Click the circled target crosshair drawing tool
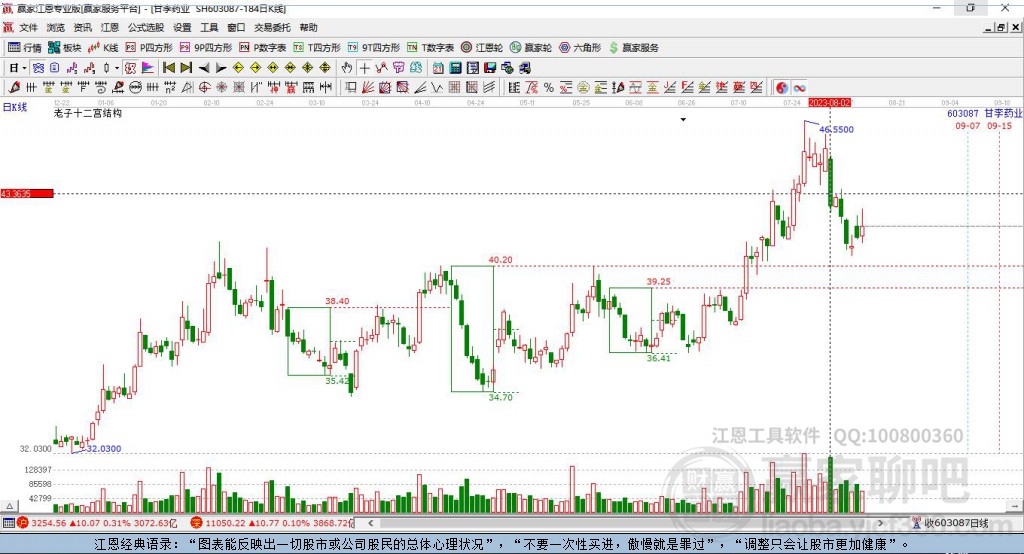Screen dimensions: 1024x554 pyautogui.click(x=204, y=88)
